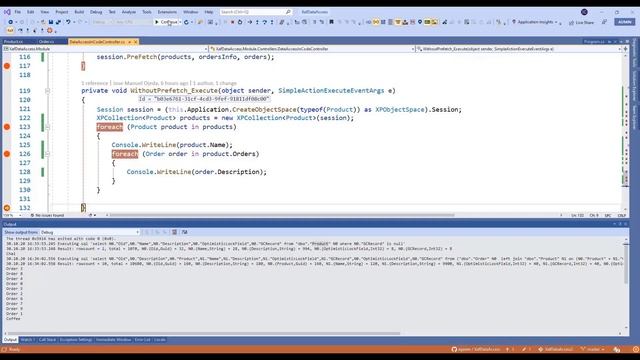Open the Project menu
Viewport: 640px width, 360px height.
tap(62, 12)
